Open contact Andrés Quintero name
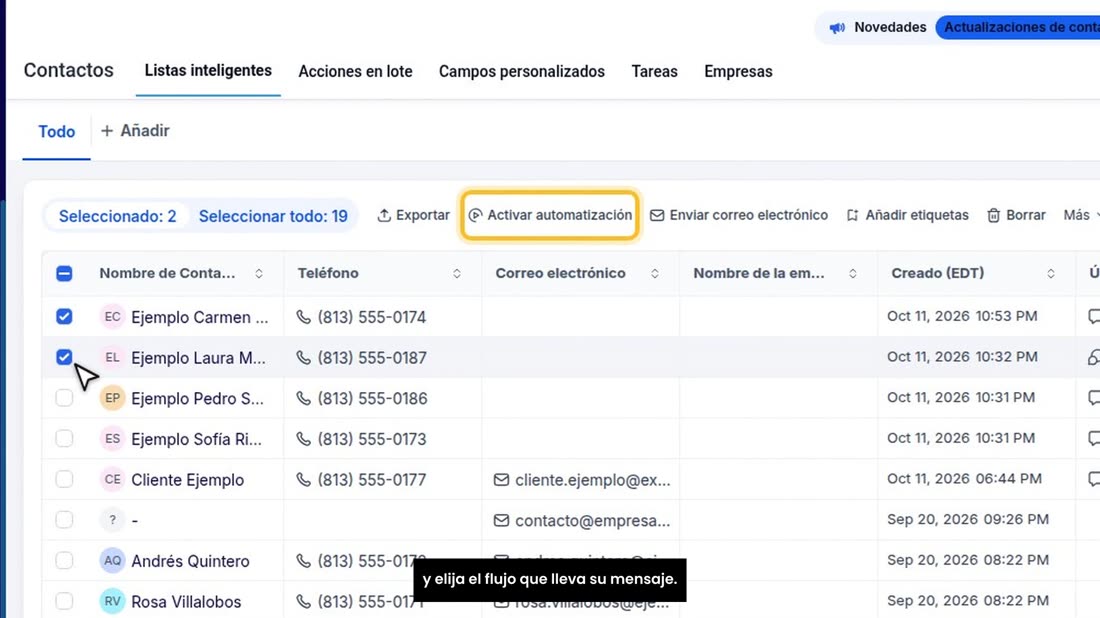Viewport: 1100px width, 618px height. 190,561
